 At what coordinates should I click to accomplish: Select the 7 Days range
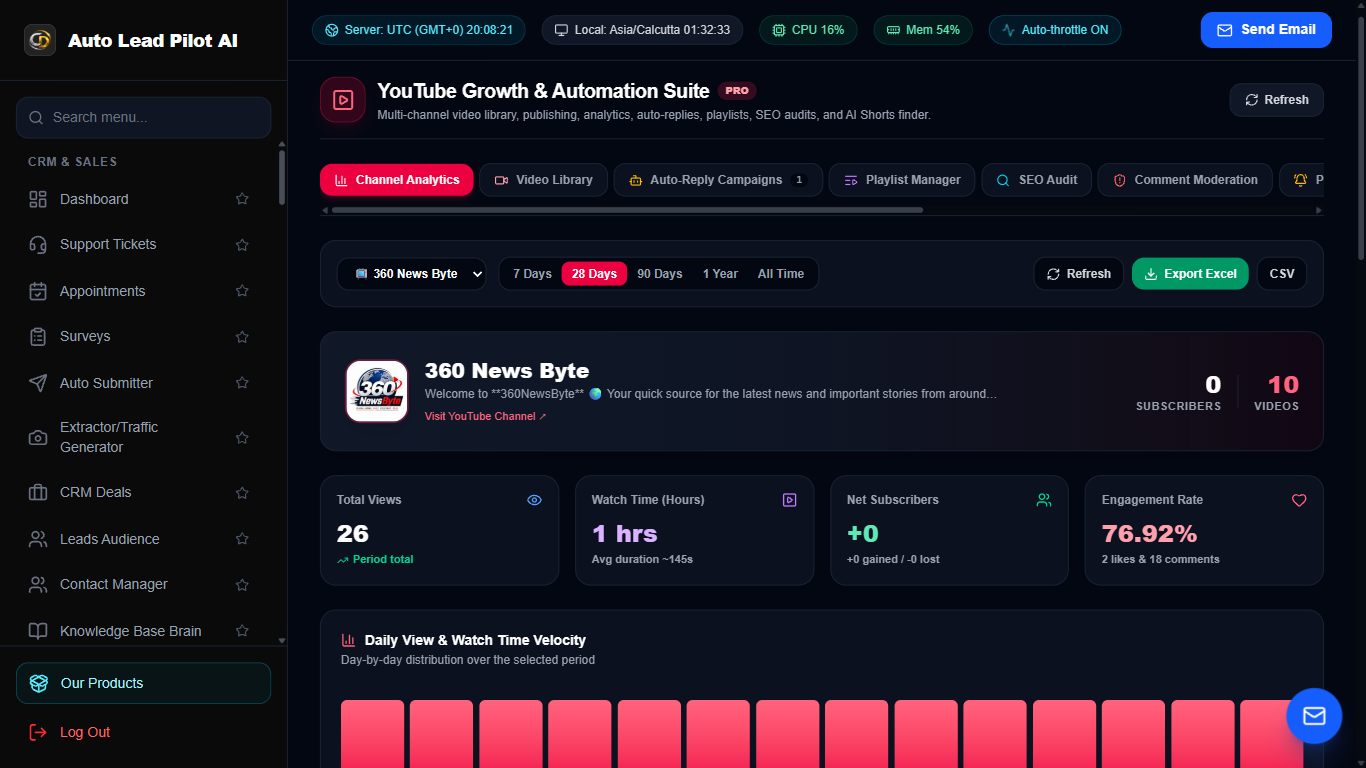[x=532, y=274]
